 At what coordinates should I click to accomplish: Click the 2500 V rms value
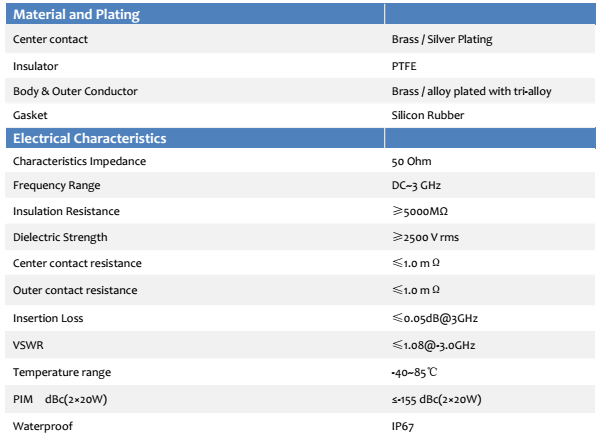point(425,237)
